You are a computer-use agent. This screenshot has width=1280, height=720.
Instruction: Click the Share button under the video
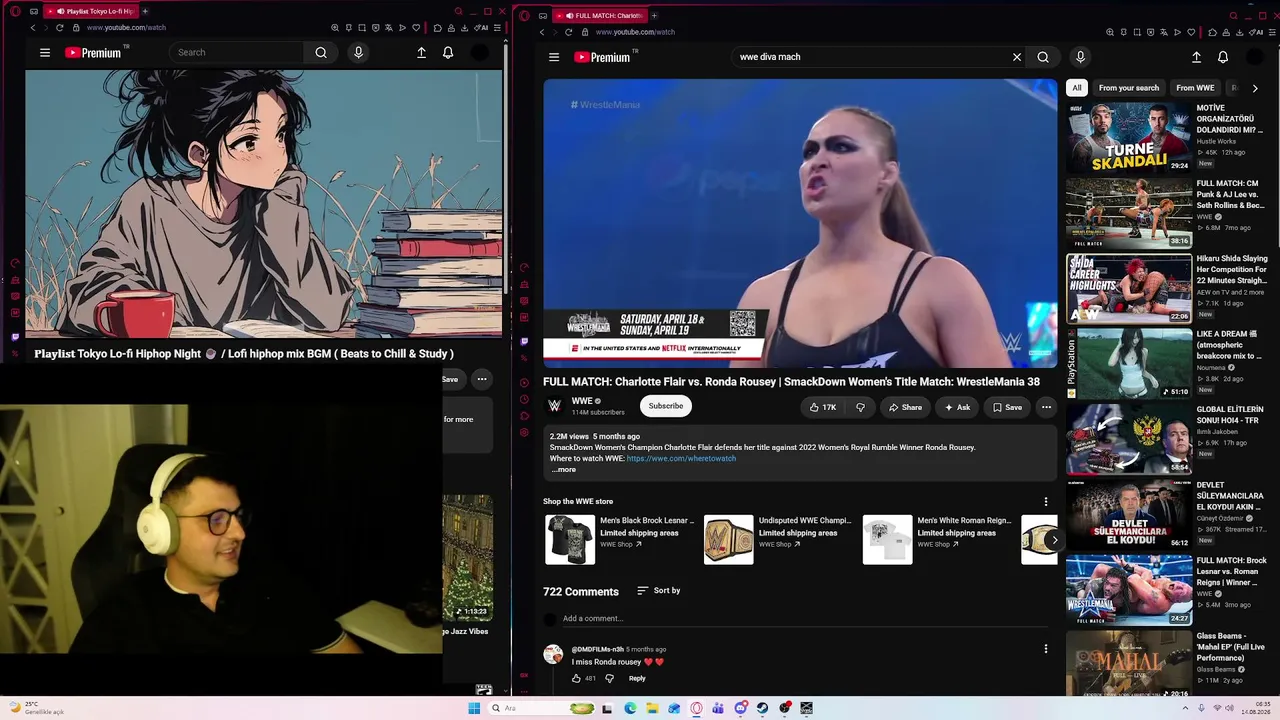pos(905,407)
